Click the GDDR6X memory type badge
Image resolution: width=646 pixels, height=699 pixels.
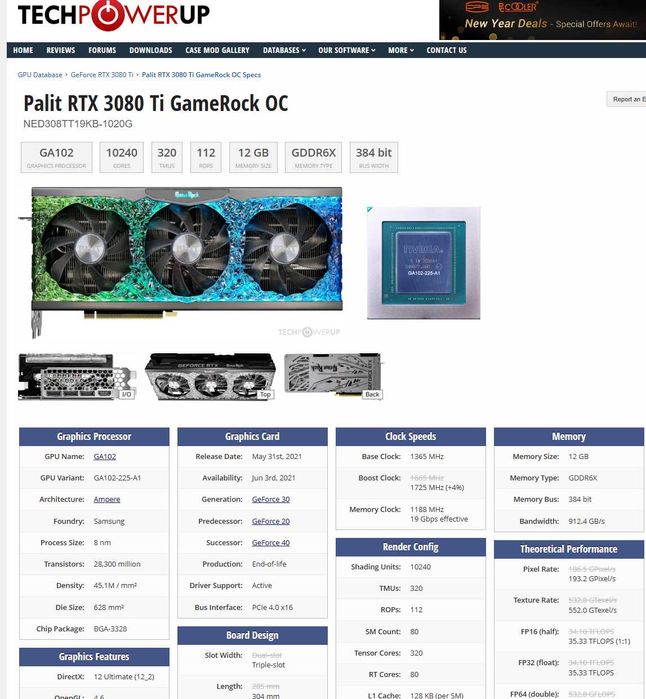click(x=313, y=157)
